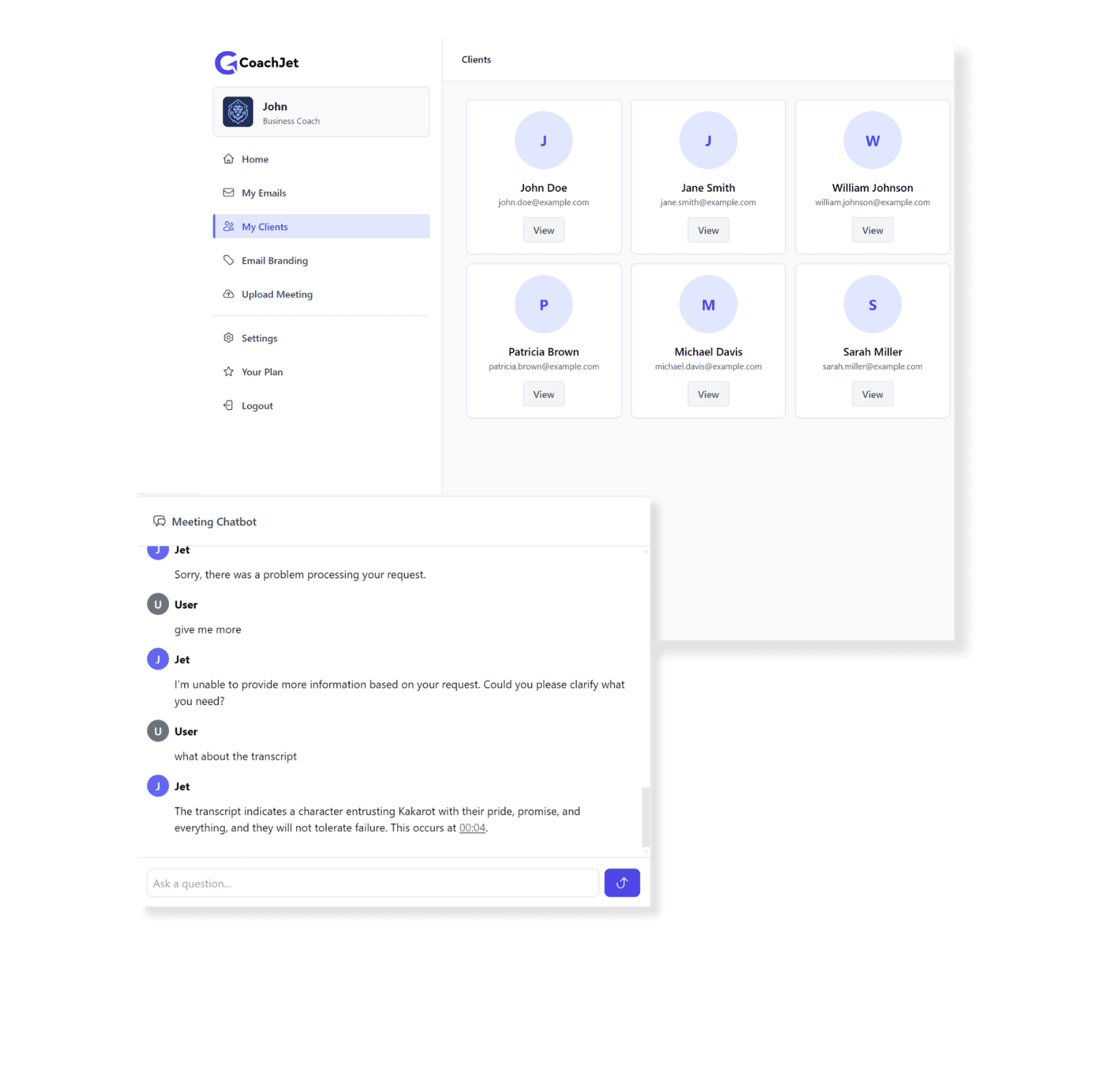View William Johnson's client profile

click(873, 230)
